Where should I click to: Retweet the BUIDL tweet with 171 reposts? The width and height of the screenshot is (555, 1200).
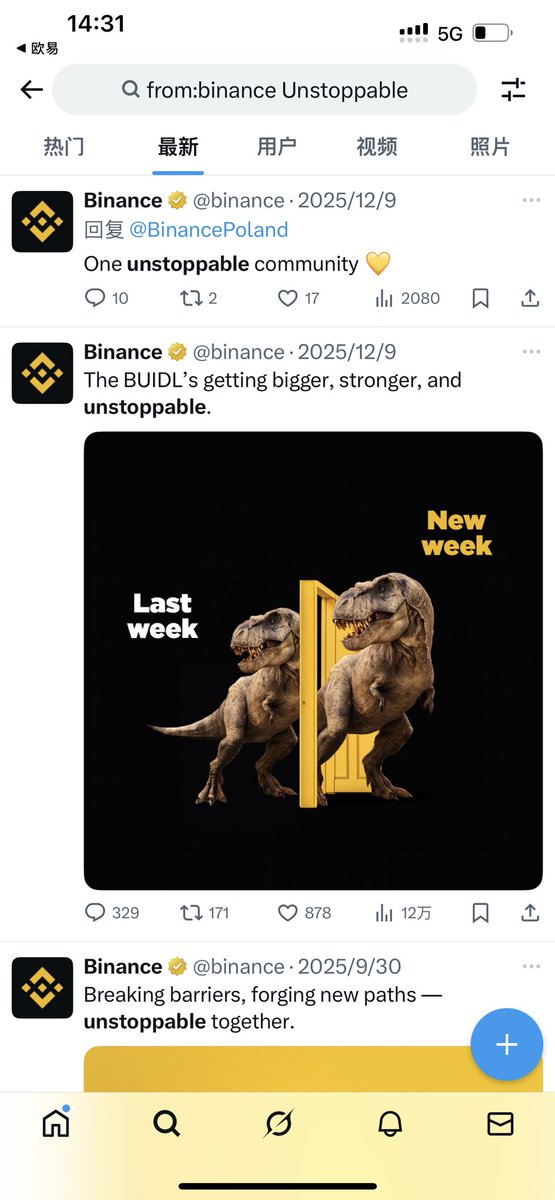[190, 912]
